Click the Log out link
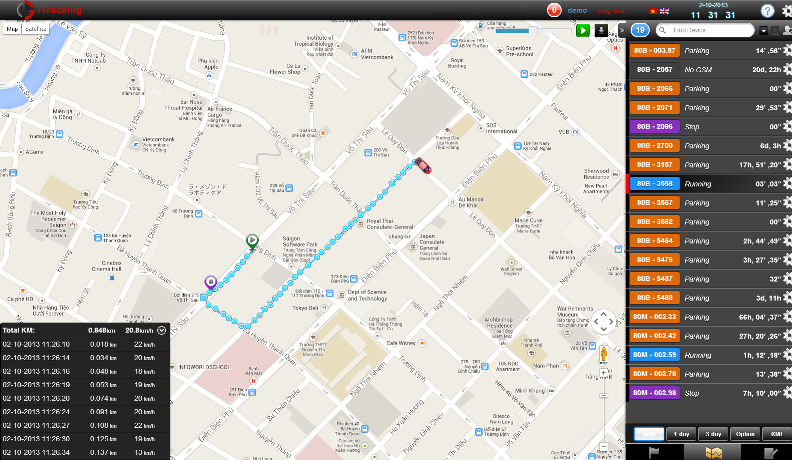This screenshot has width=792, height=460. pyautogui.click(x=611, y=10)
